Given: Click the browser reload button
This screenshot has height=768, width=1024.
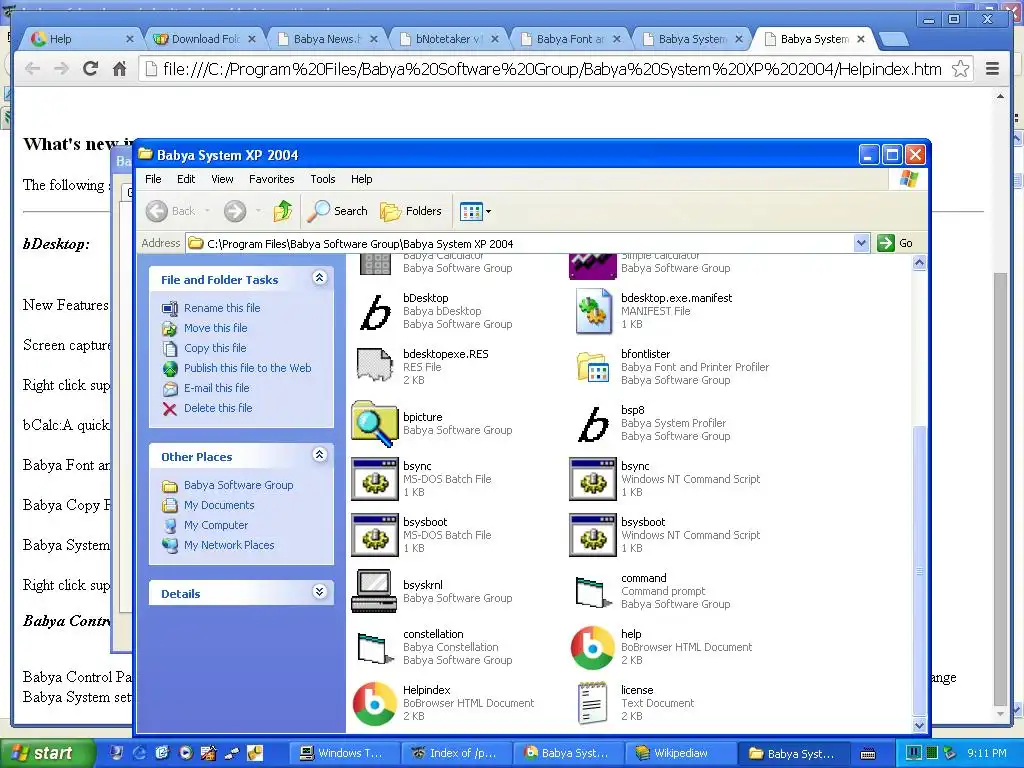Looking at the screenshot, I should coord(90,69).
